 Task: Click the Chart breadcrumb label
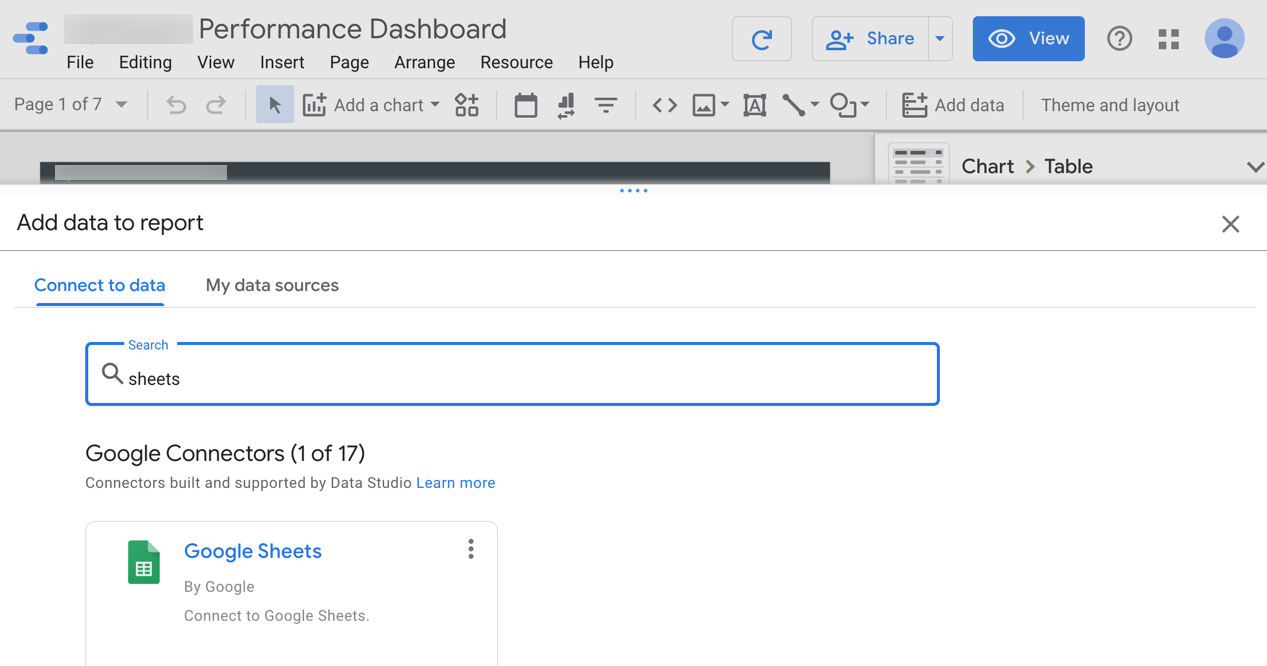click(x=988, y=166)
